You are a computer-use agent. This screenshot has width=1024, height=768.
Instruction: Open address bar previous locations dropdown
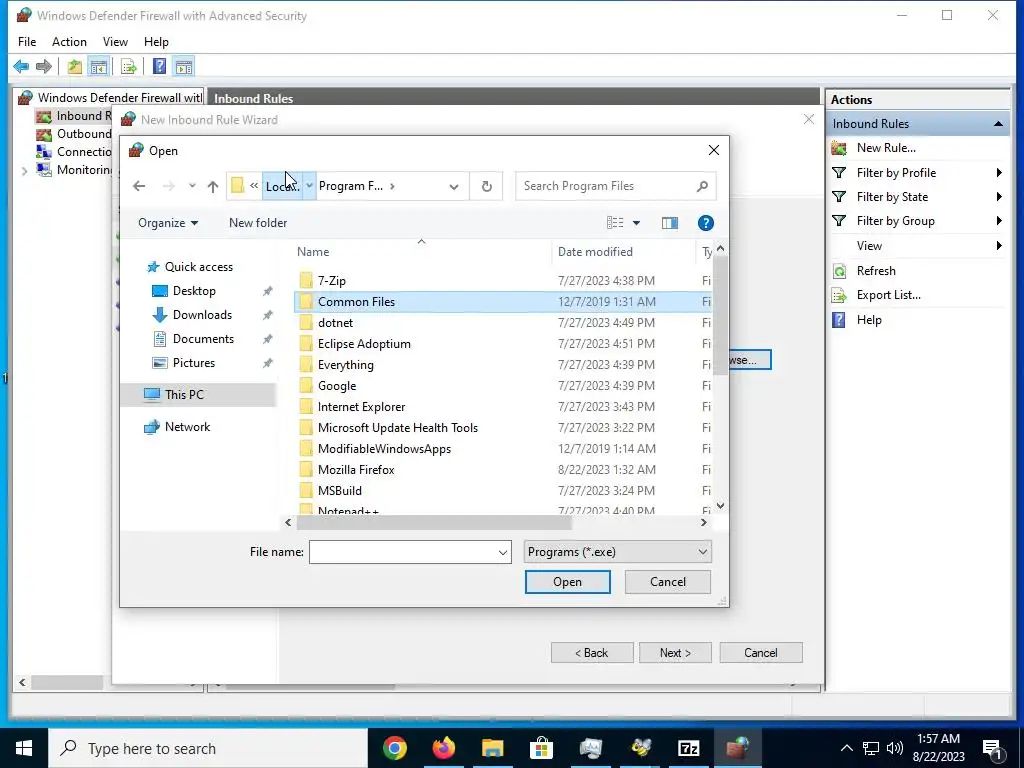454,186
